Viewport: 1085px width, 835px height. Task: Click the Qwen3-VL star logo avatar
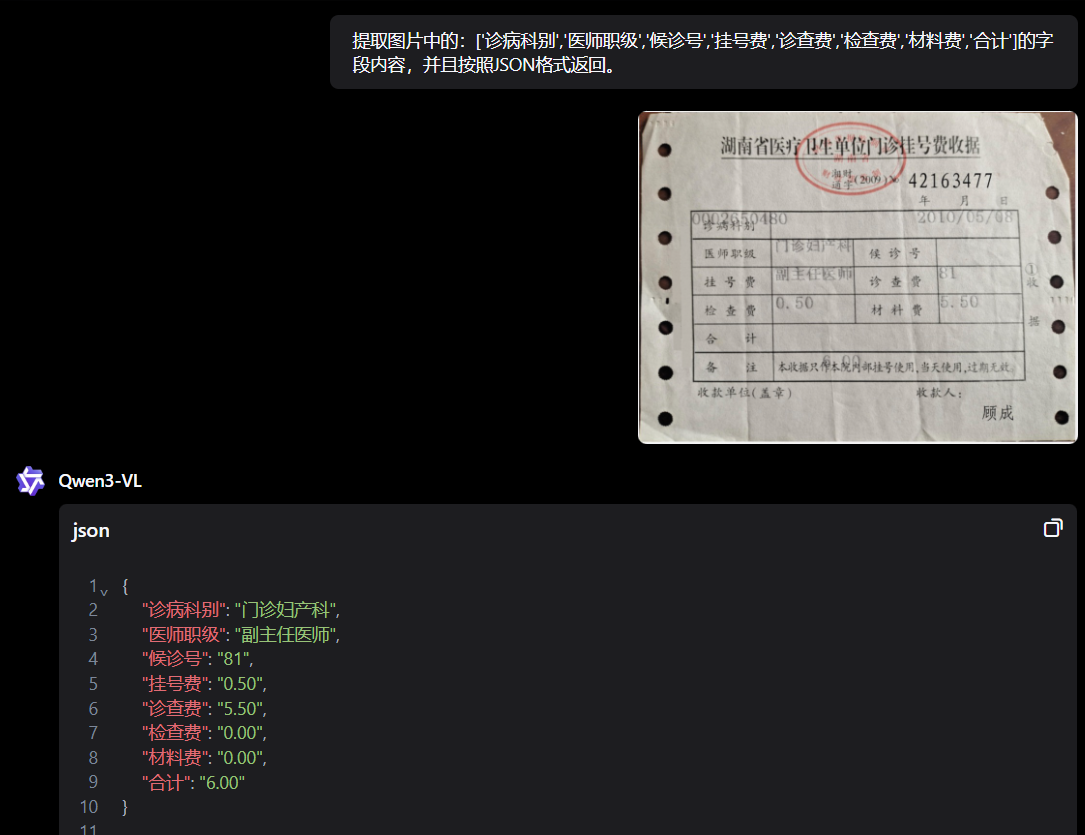pyautogui.click(x=30, y=481)
